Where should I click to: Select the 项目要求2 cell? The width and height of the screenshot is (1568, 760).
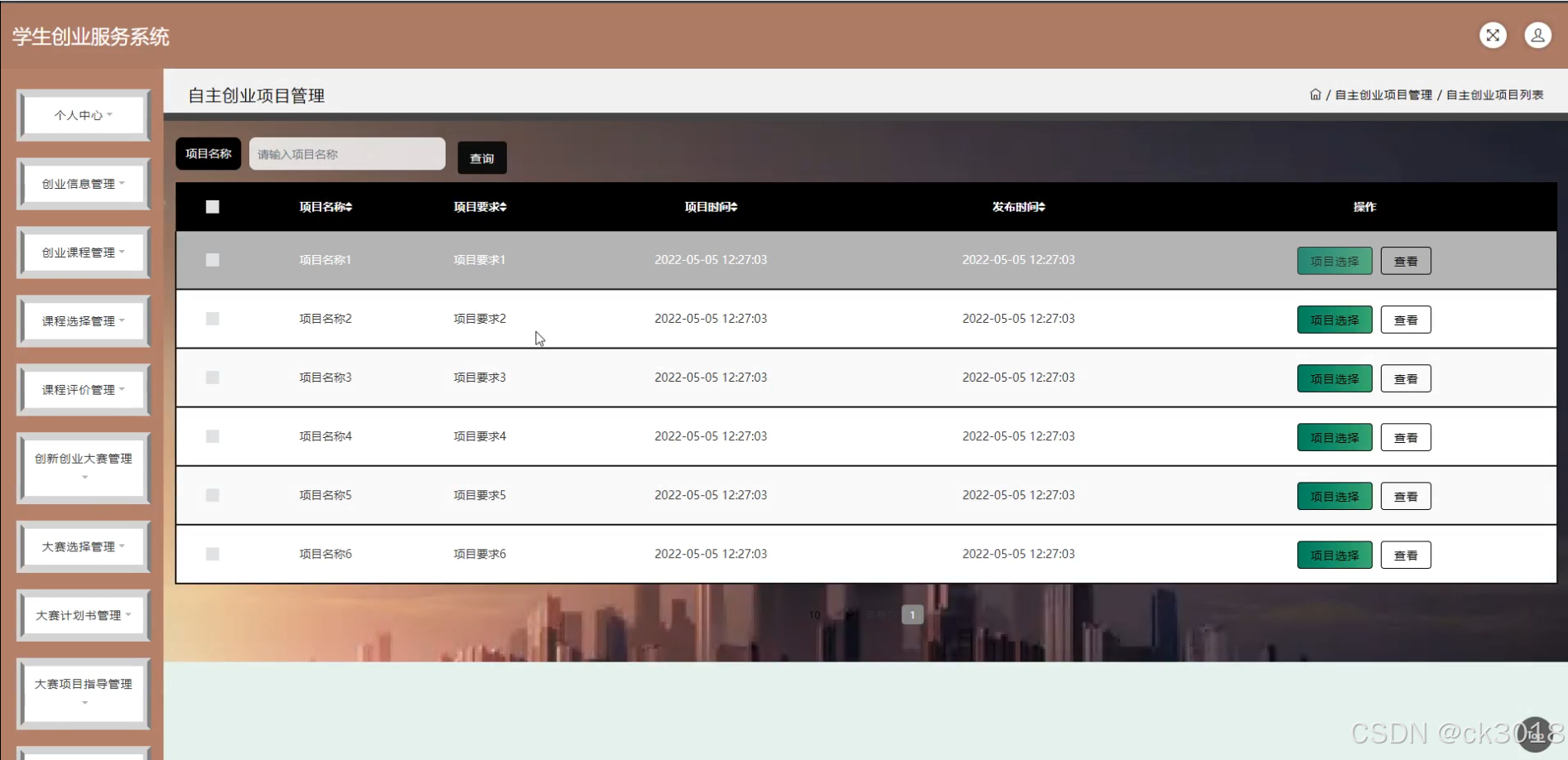(x=480, y=319)
